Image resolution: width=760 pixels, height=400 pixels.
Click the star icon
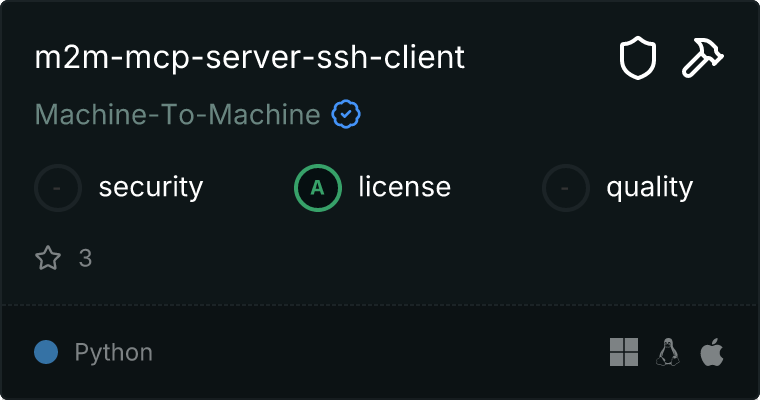[x=48, y=259]
